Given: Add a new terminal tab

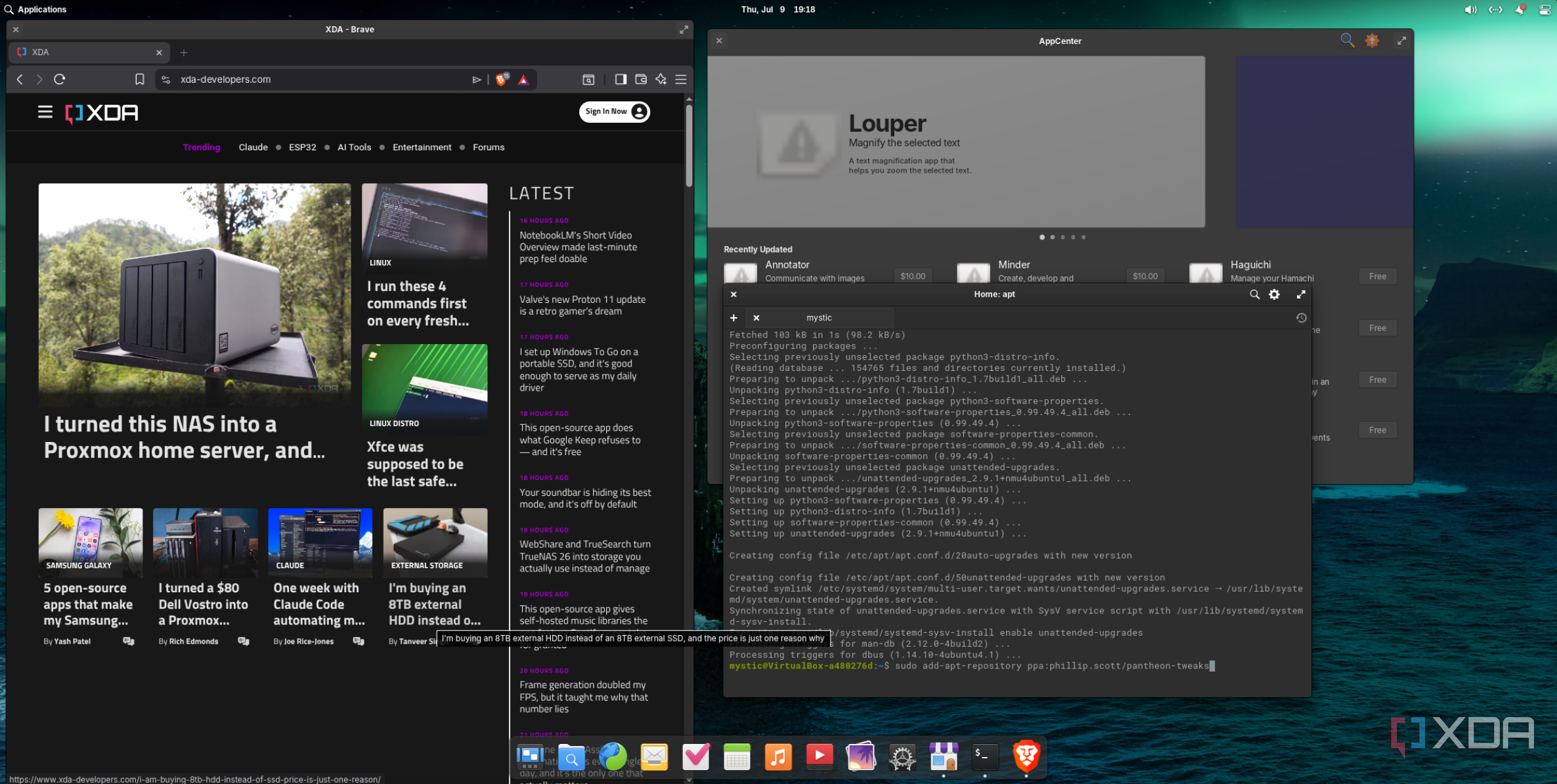Looking at the screenshot, I should coord(734,318).
